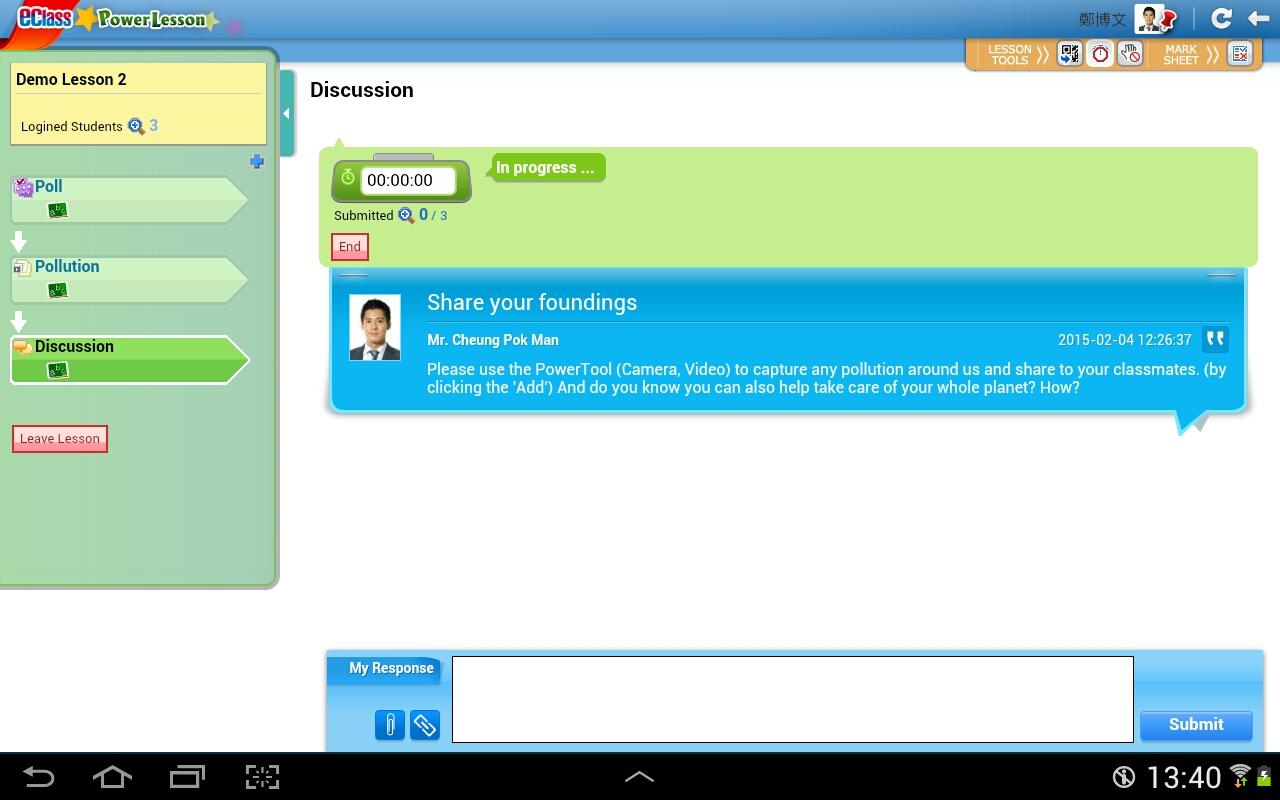Attach a file with the paperclip icon
The height and width of the screenshot is (800, 1280).
[390, 725]
